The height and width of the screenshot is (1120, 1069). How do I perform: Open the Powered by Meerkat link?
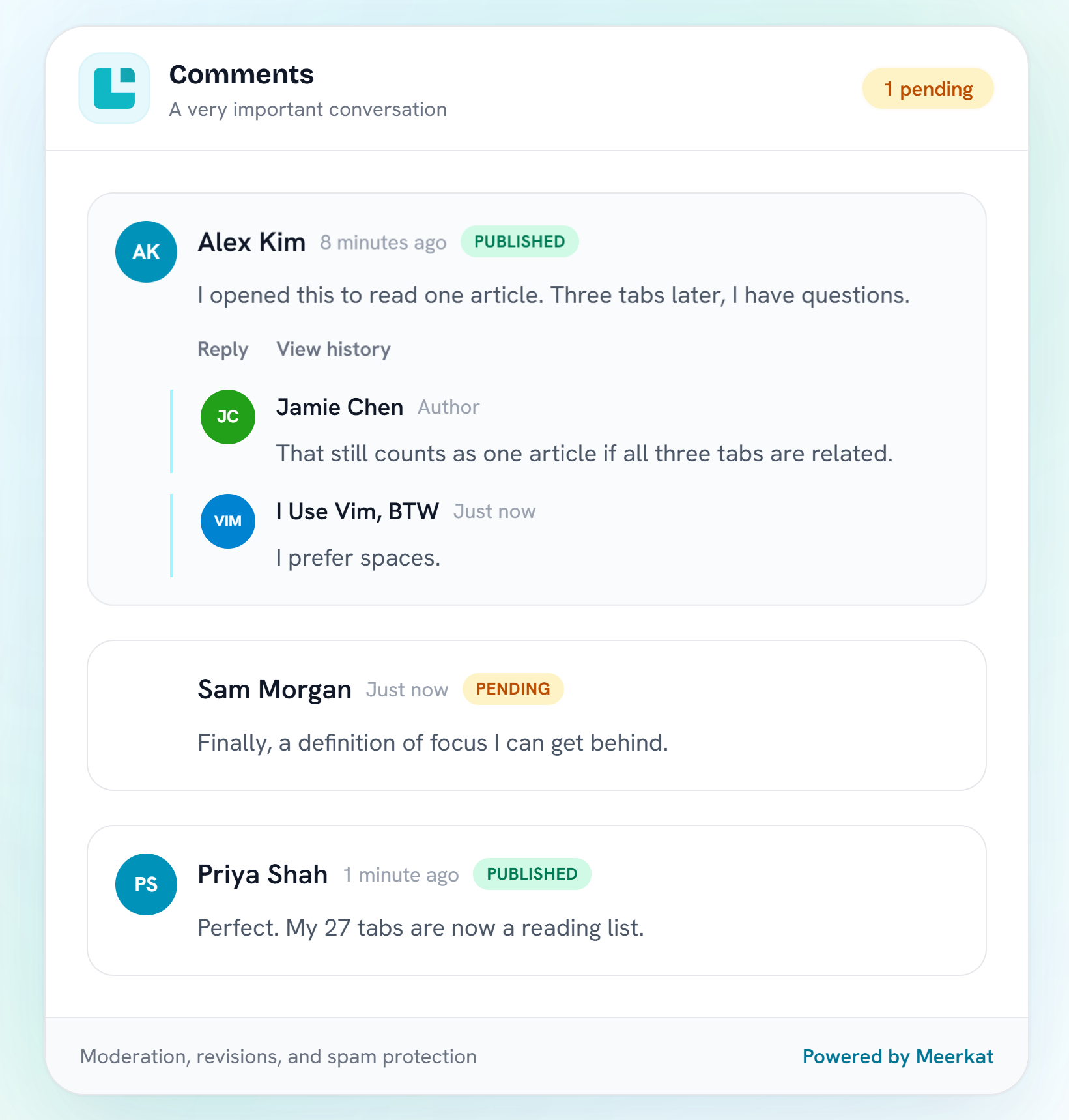pyautogui.click(x=898, y=1056)
